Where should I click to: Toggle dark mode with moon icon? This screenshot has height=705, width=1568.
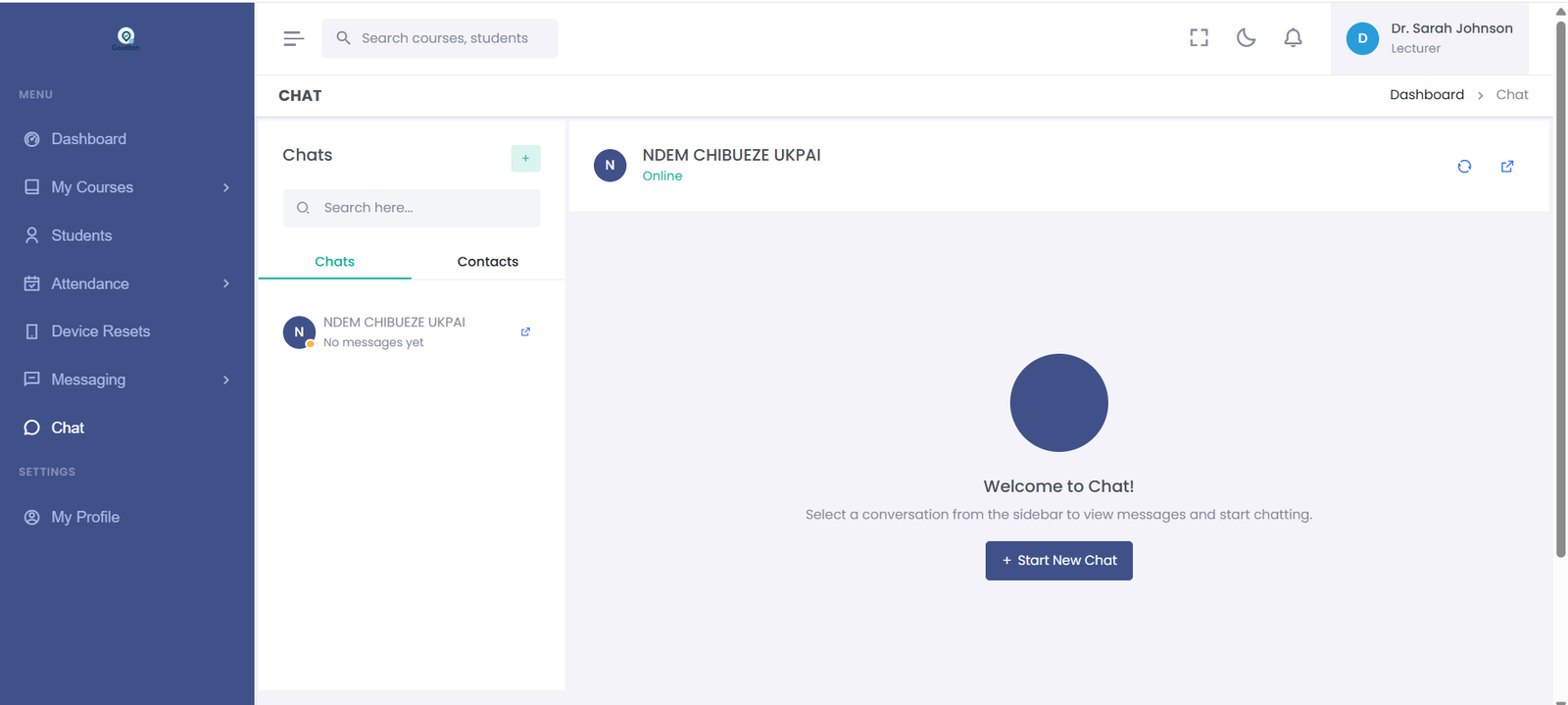point(1246,38)
